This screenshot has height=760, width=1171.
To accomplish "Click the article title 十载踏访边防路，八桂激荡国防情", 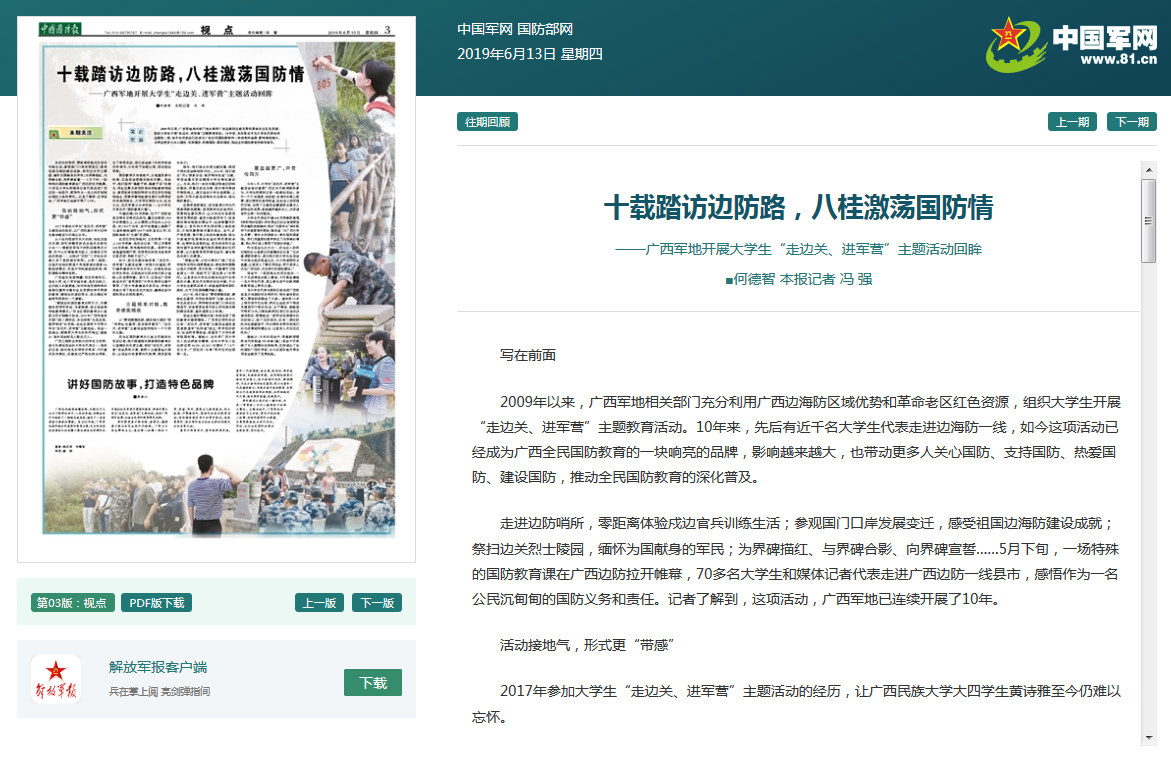I will 798,207.
